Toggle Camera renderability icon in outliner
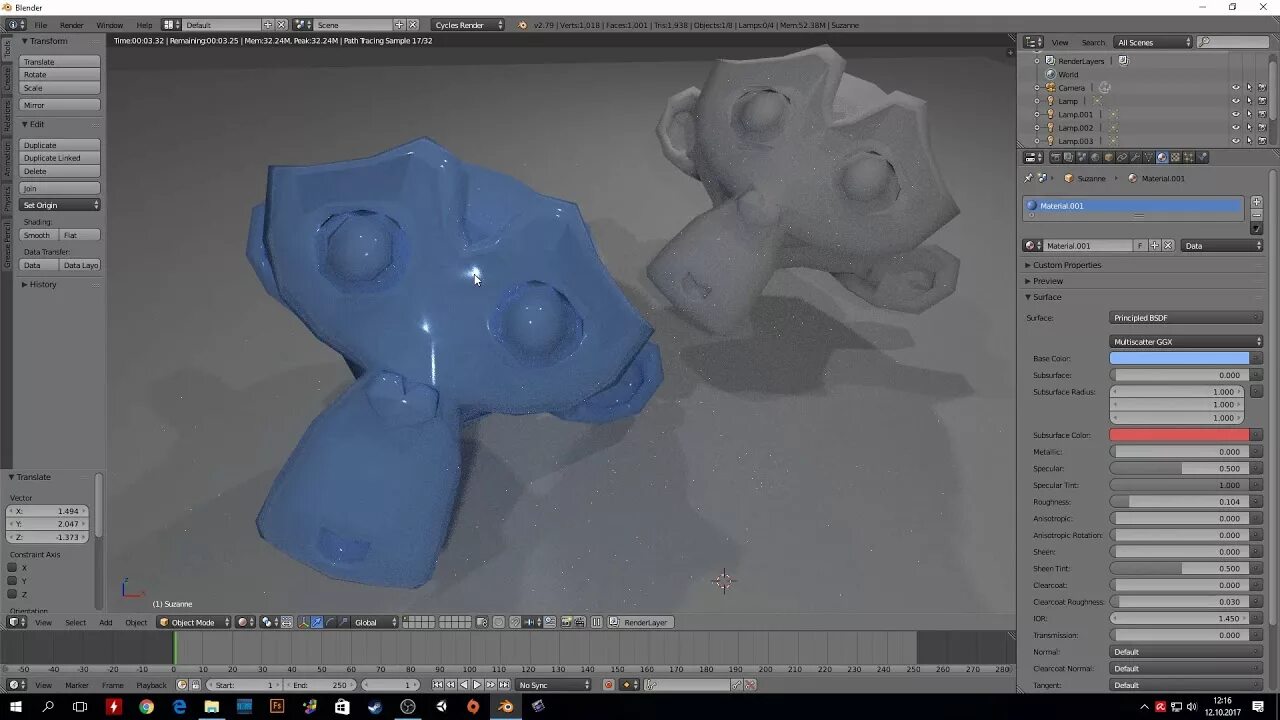The width and height of the screenshot is (1280, 720). (x=1262, y=88)
